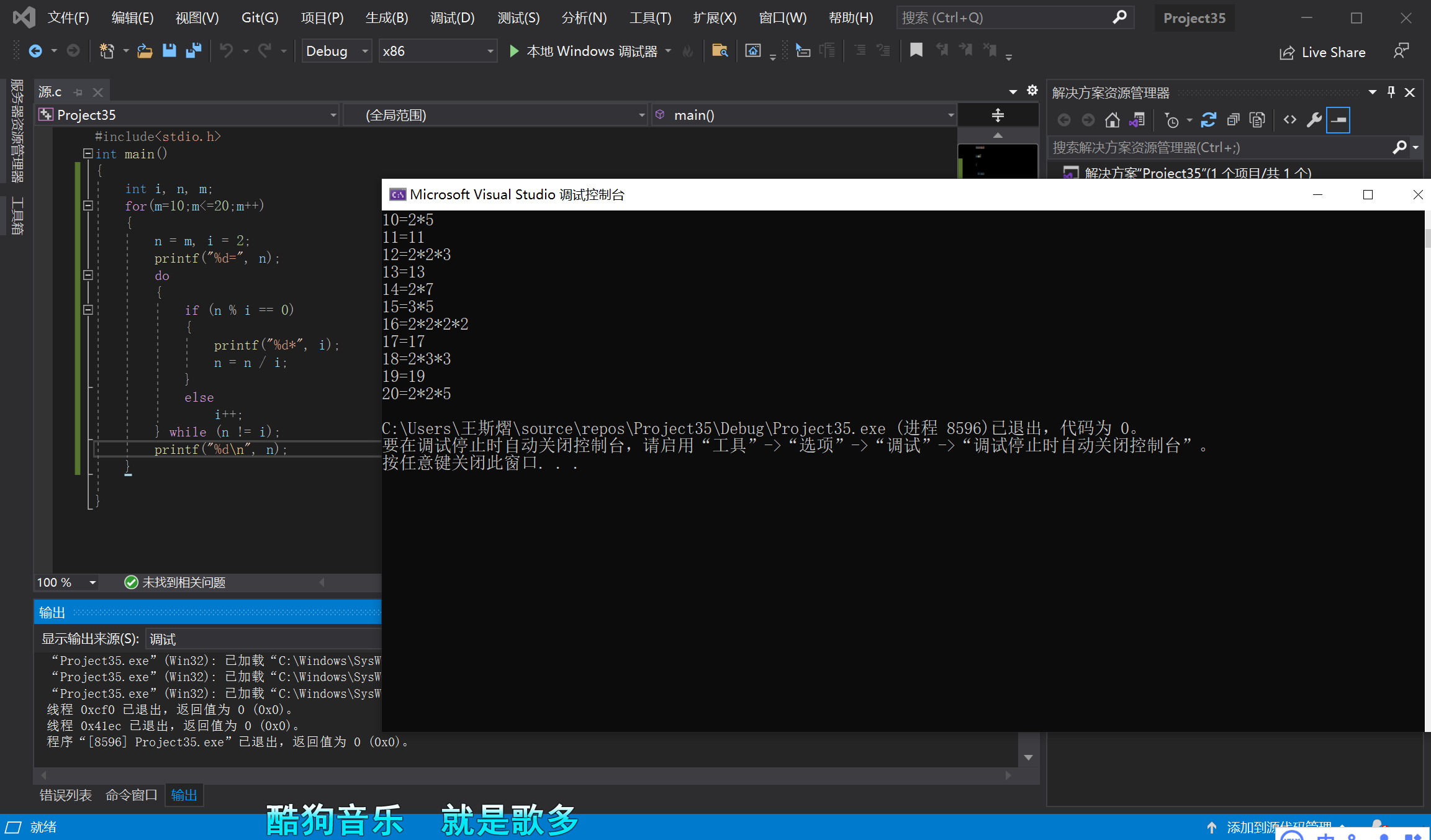Start the 本地 Windows 调试器 debugger

582,51
